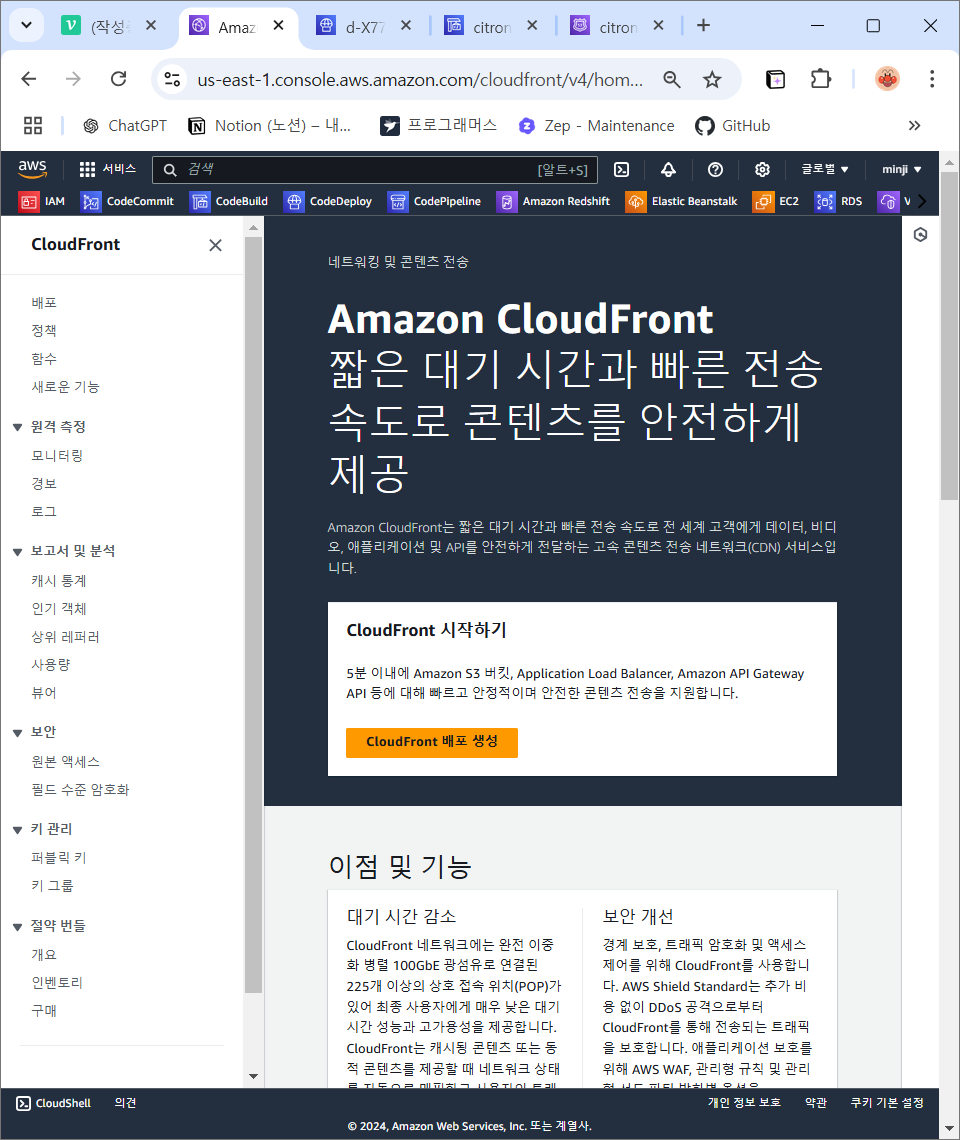960x1140 pixels.
Task: Open the AWS logo home link
Action: click(x=33, y=169)
